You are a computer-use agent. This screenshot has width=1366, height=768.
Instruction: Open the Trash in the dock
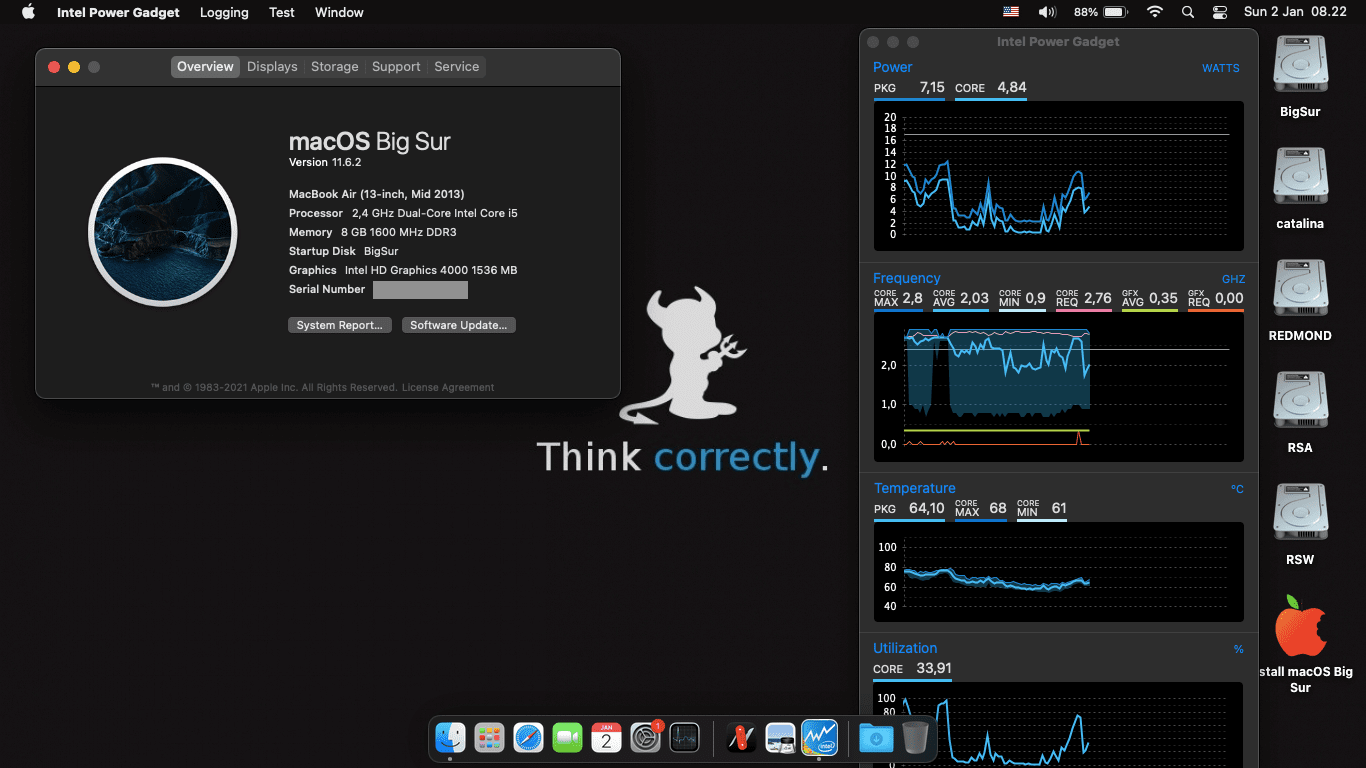pyautogui.click(x=915, y=738)
